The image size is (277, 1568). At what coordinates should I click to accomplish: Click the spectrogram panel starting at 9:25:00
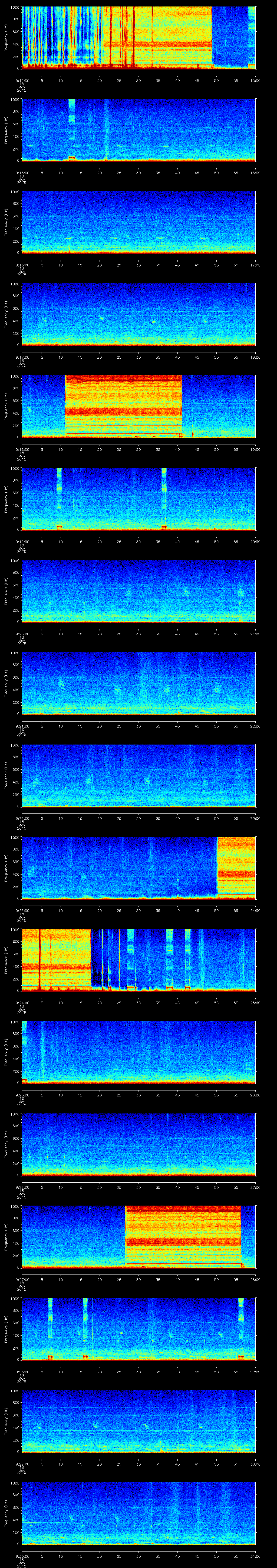pos(139,1052)
